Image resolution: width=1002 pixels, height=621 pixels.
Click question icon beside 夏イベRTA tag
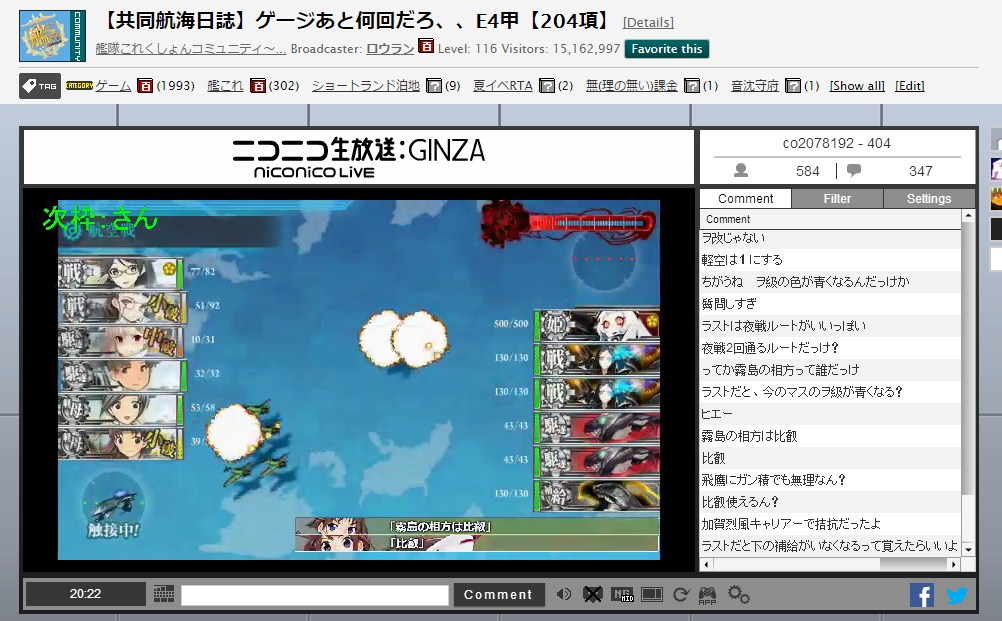pos(547,86)
